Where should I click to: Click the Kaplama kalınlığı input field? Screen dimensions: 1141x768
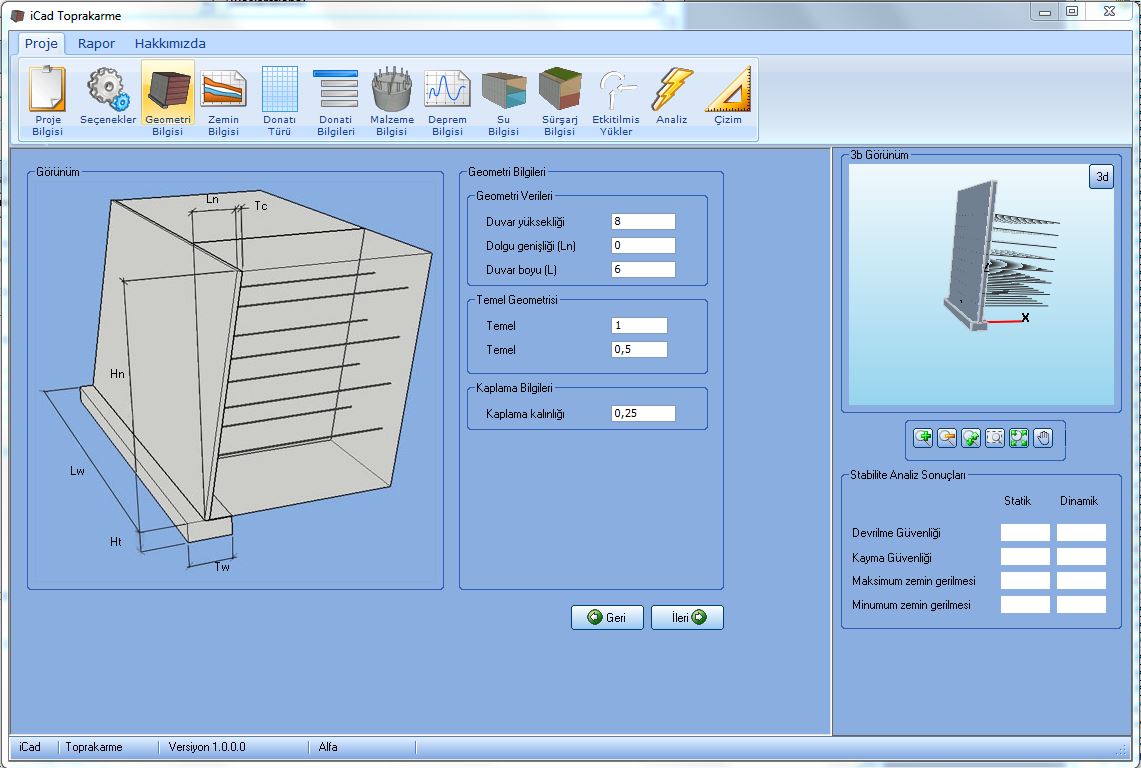(643, 413)
